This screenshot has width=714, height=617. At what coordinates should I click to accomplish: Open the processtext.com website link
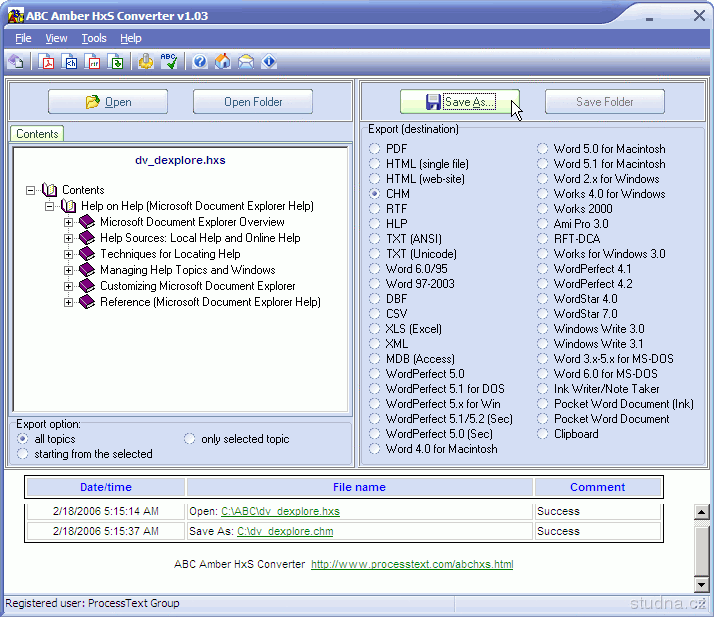pyautogui.click(x=412, y=564)
